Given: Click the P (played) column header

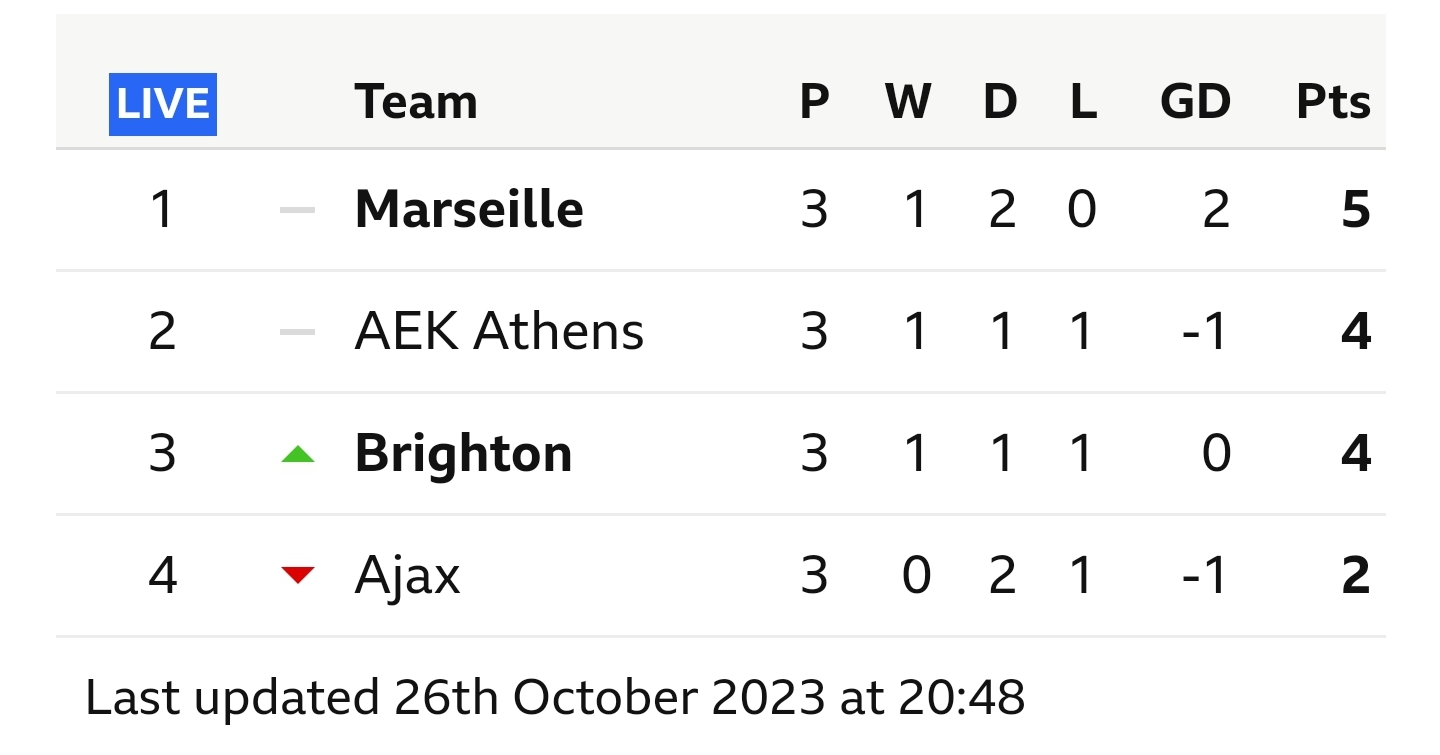Looking at the screenshot, I should [x=815, y=102].
